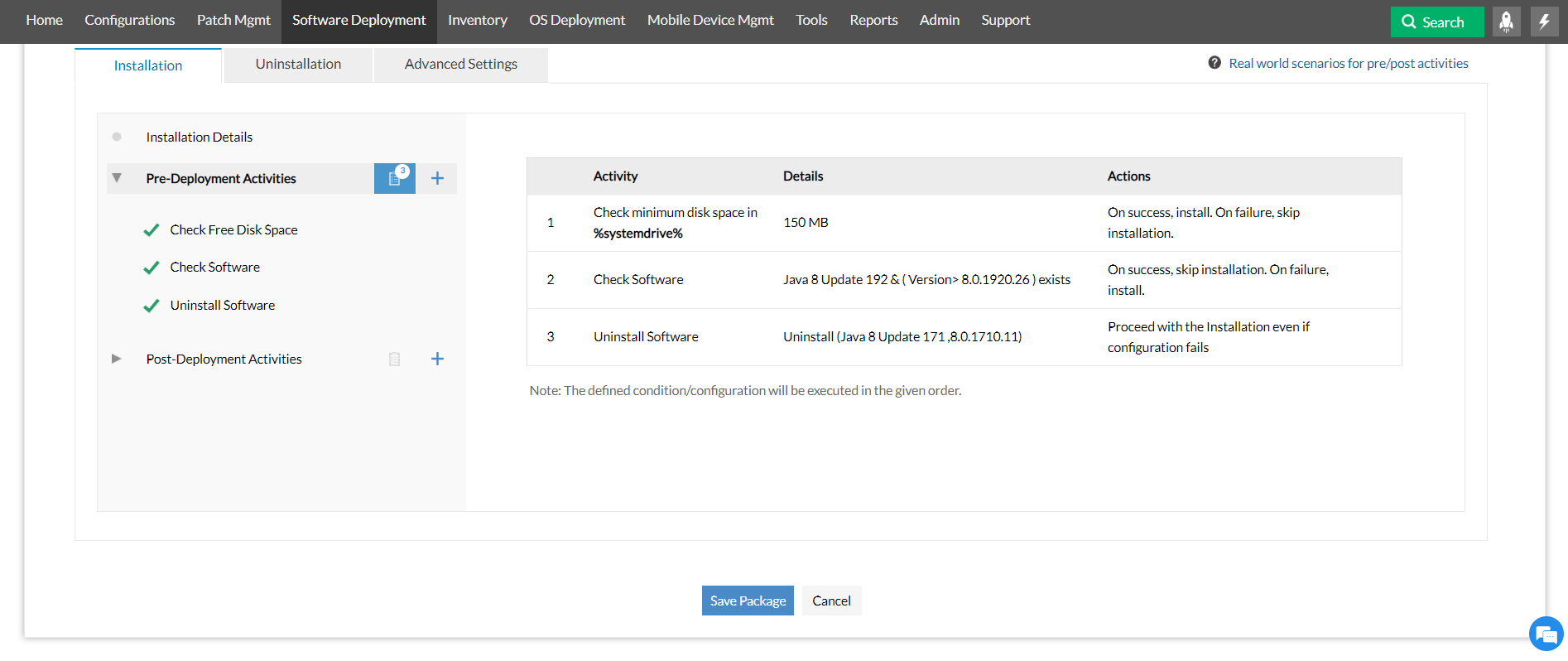This screenshot has height=661, width=1568.
Task: Click the Post-Deployment activities list icon
Action: click(395, 359)
